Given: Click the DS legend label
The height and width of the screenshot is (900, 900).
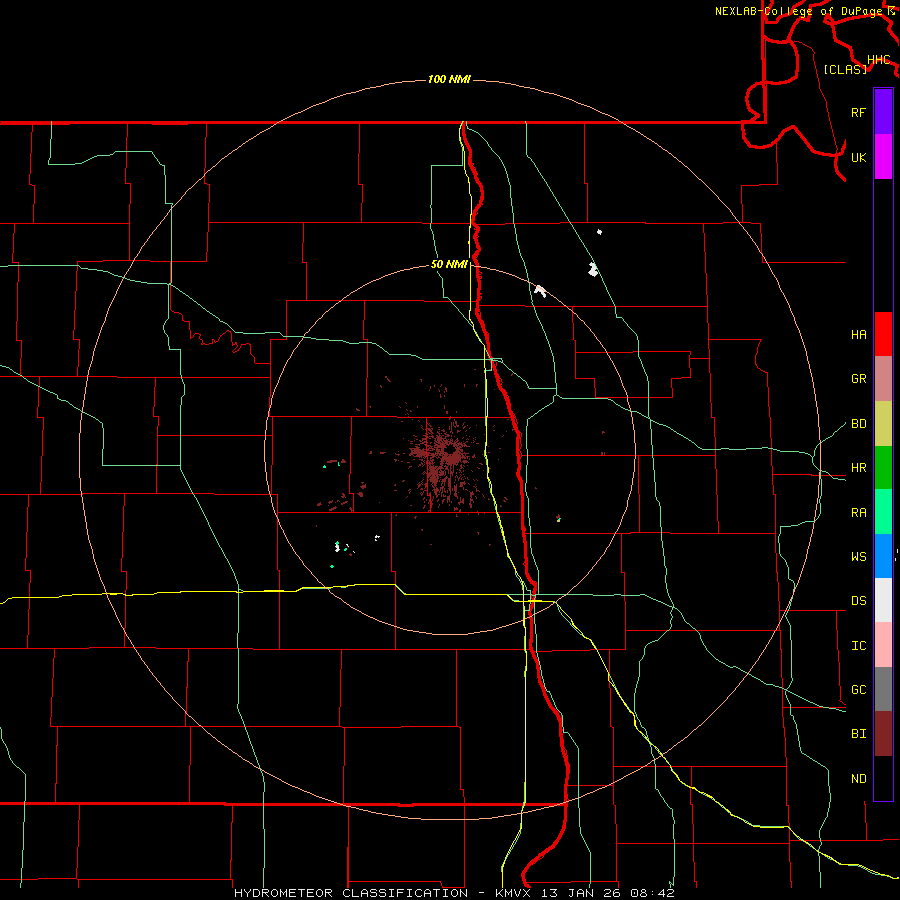Looking at the screenshot, I should [x=858, y=601].
